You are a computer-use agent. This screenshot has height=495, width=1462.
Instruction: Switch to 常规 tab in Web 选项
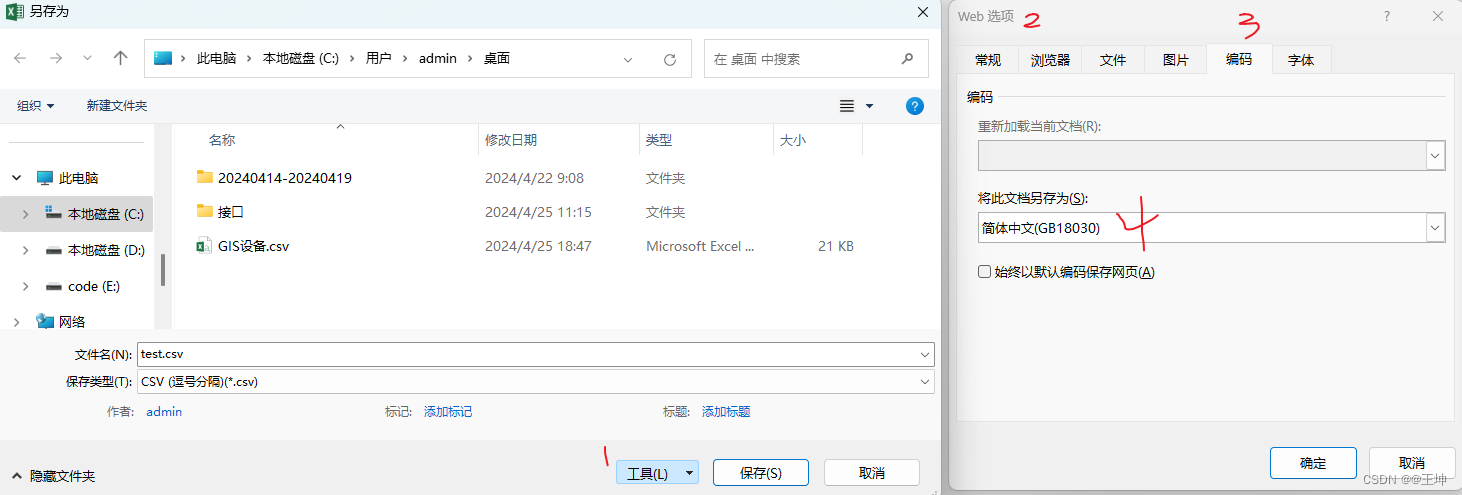click(x=988, y=60)
